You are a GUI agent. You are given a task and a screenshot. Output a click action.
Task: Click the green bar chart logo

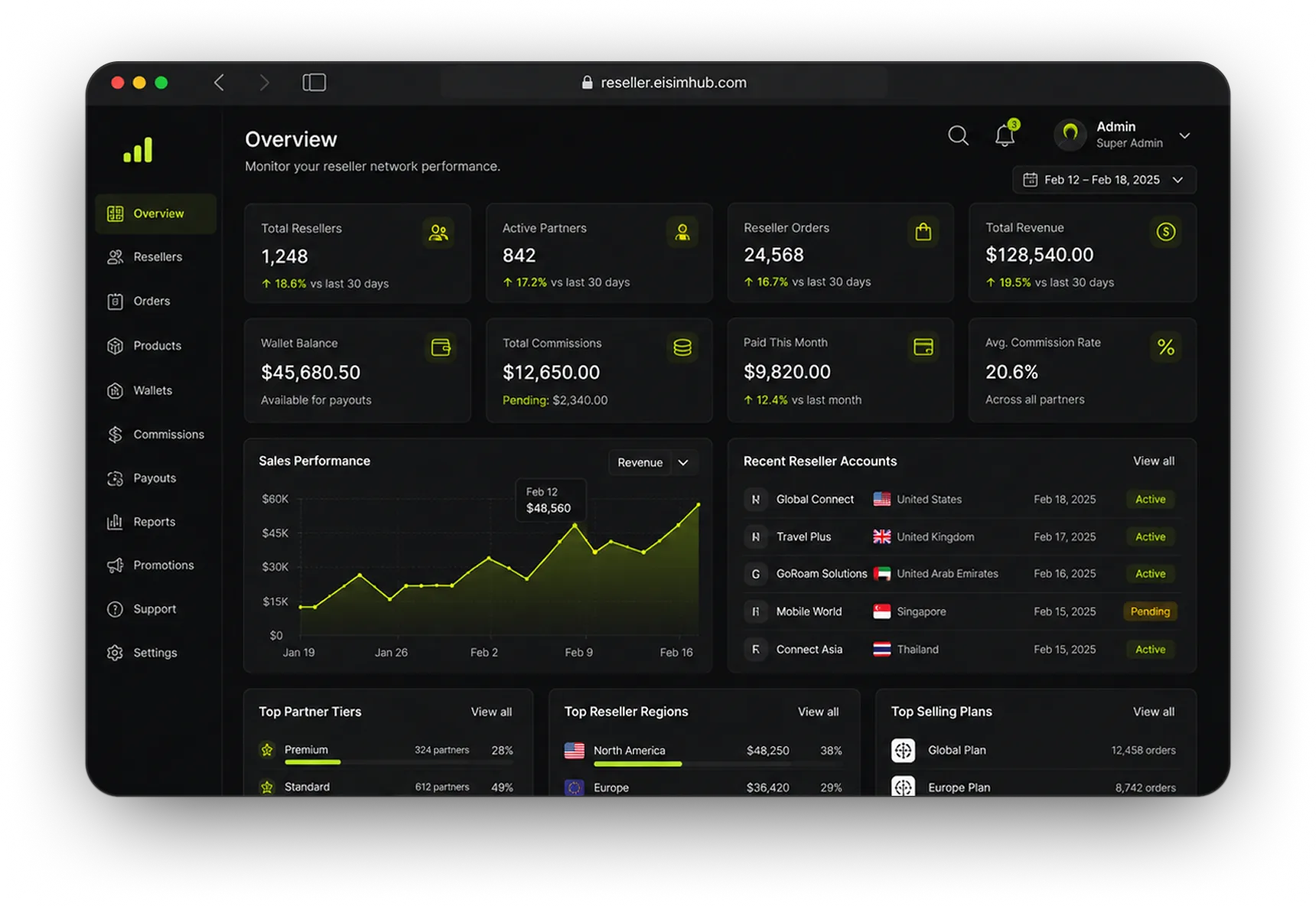tap(138, 150)
